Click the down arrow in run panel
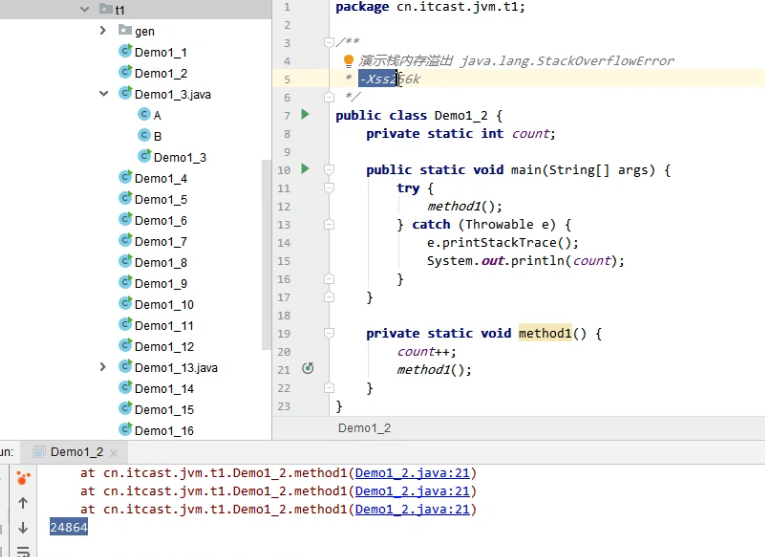 [23, 528]
